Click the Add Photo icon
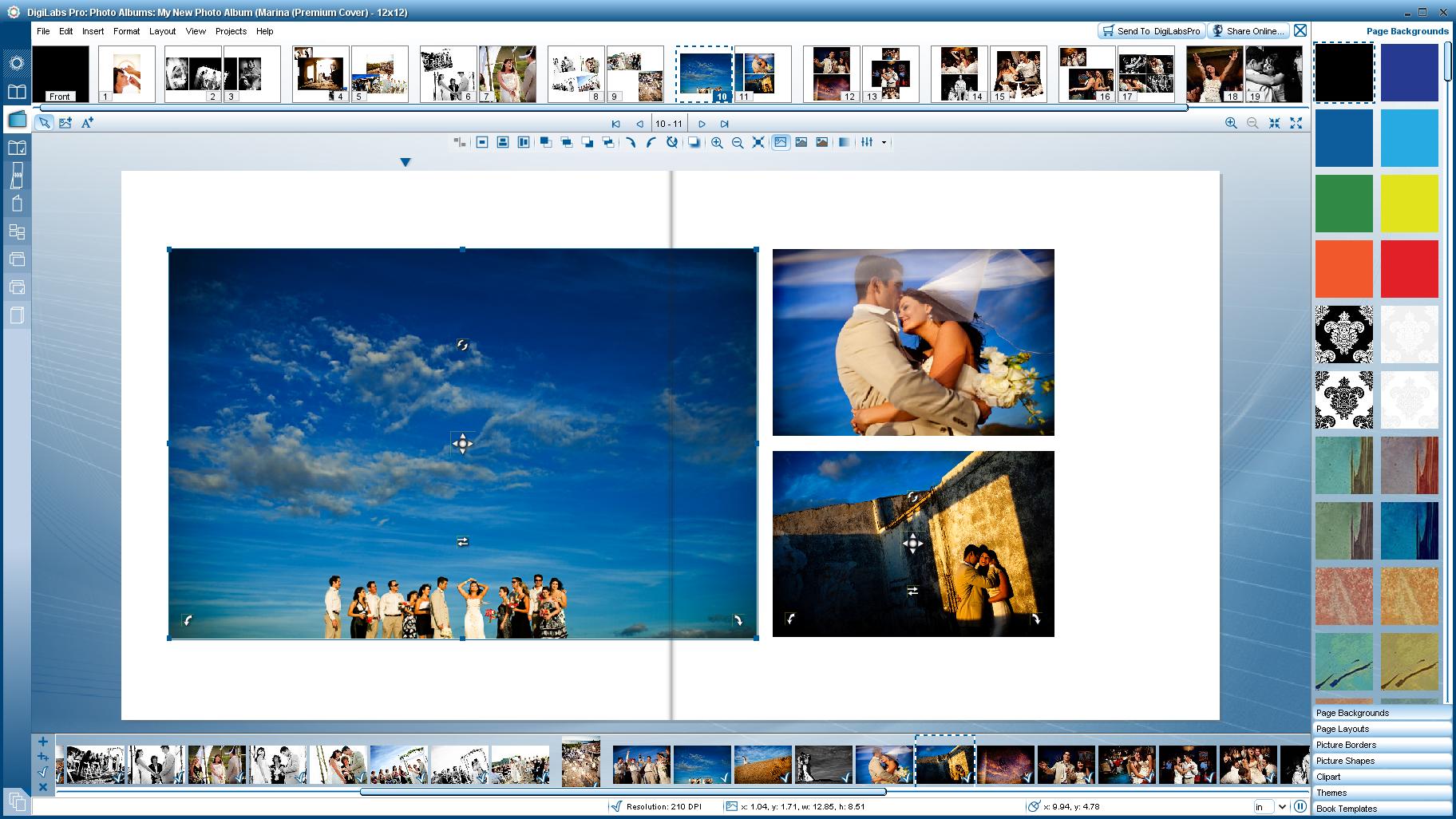 point(66,123)
